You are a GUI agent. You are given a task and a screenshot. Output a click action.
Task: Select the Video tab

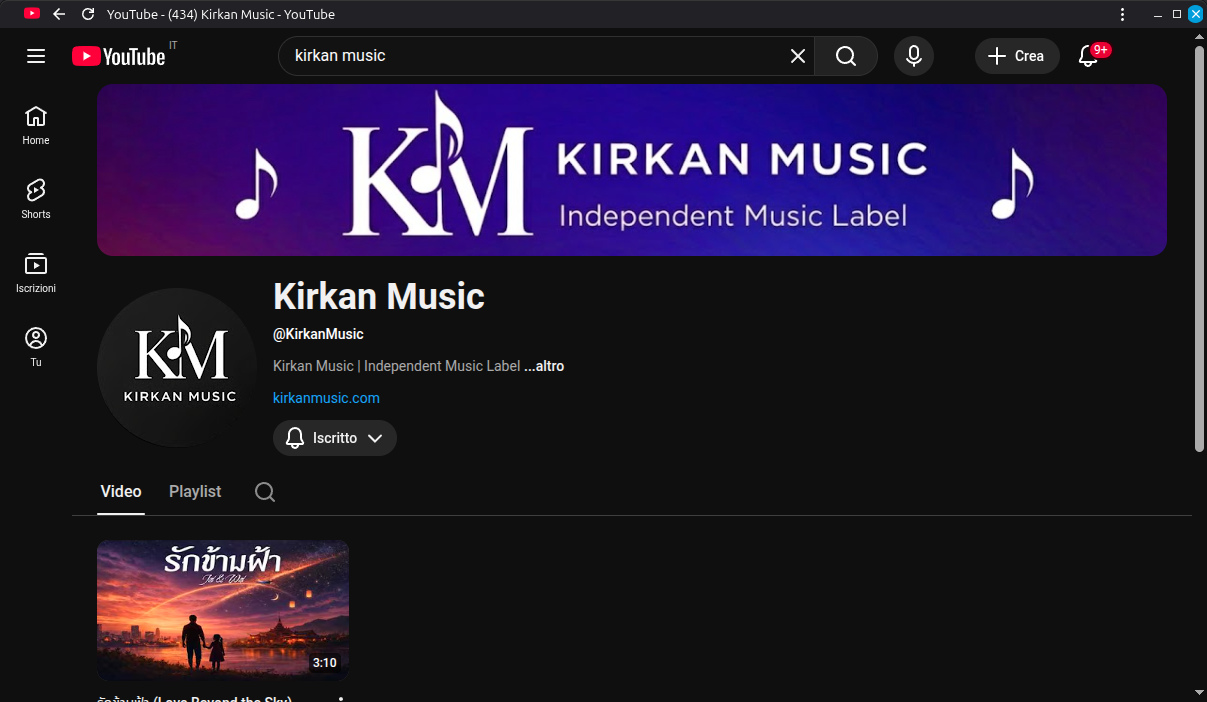120,491
